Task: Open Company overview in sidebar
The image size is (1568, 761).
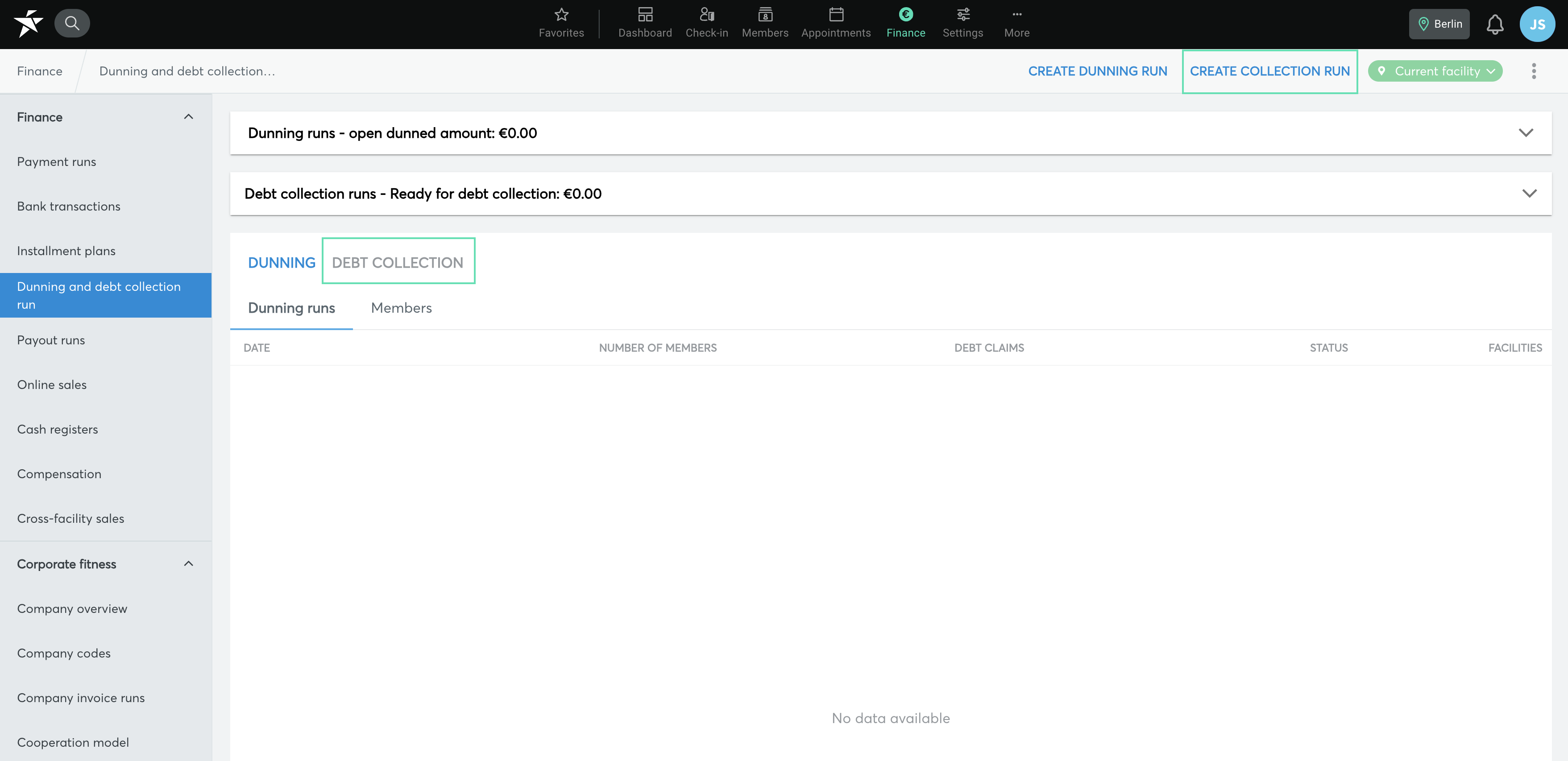Action: [106, 608]
